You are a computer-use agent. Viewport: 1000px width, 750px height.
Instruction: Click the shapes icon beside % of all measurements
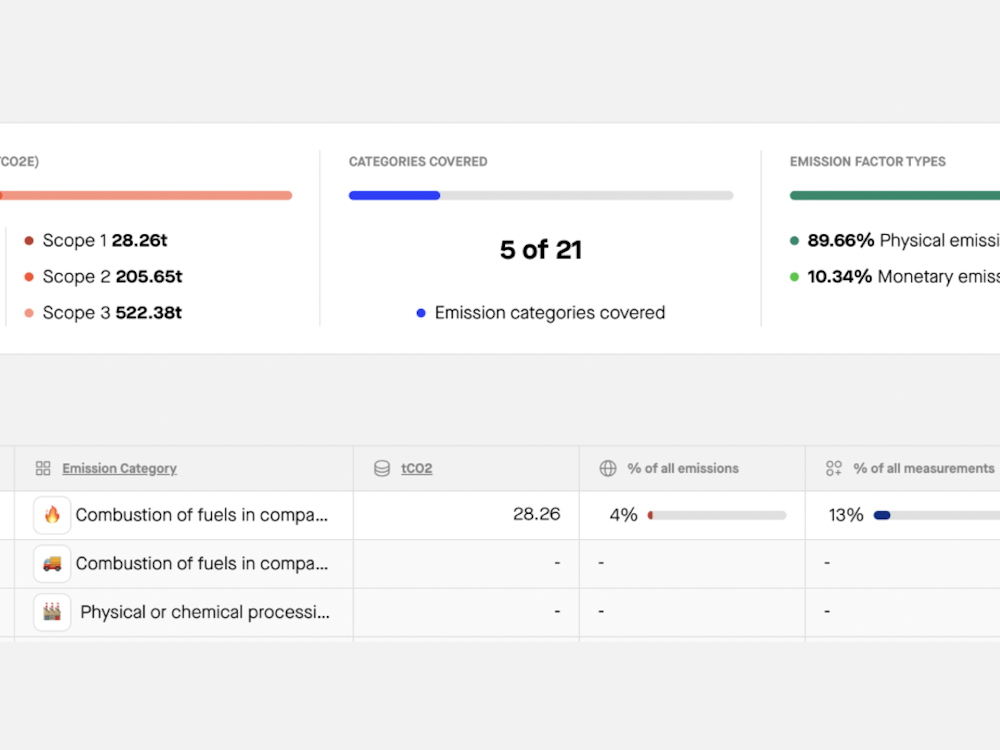coord(833,469)
